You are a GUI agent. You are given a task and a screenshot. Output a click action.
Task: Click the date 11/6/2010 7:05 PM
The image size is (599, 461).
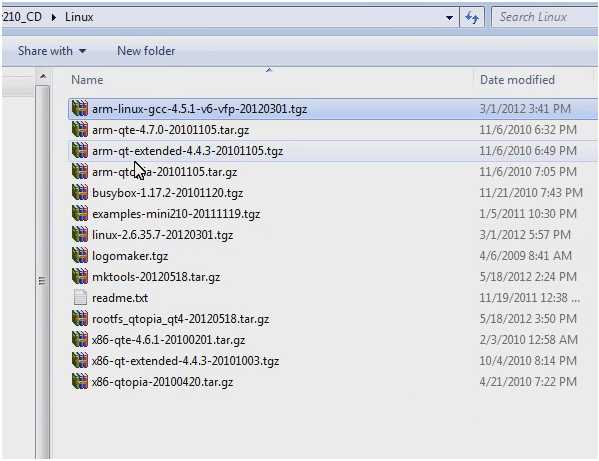click(x=528, y=172)
